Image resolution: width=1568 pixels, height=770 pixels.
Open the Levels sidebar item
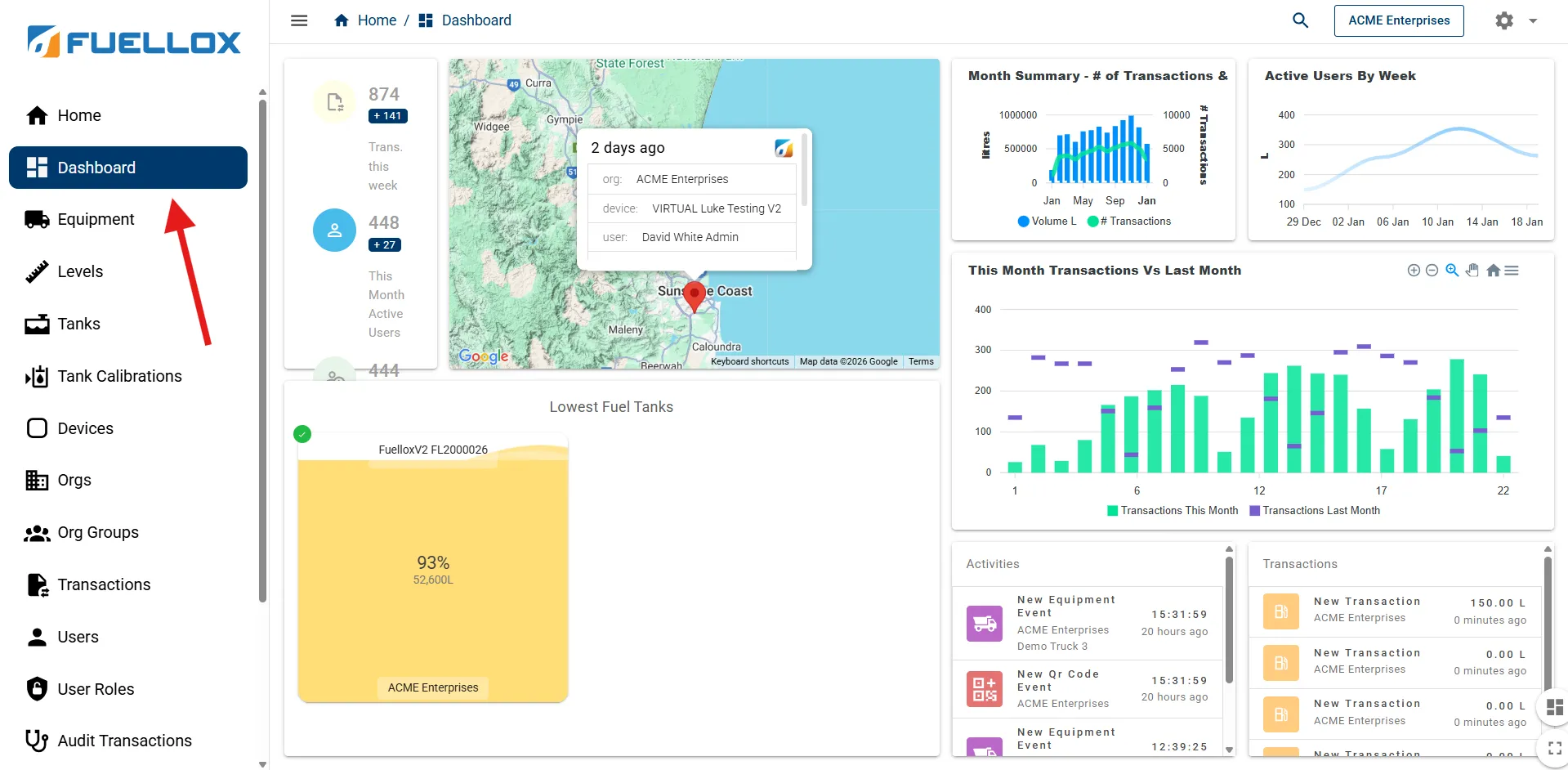128,271
